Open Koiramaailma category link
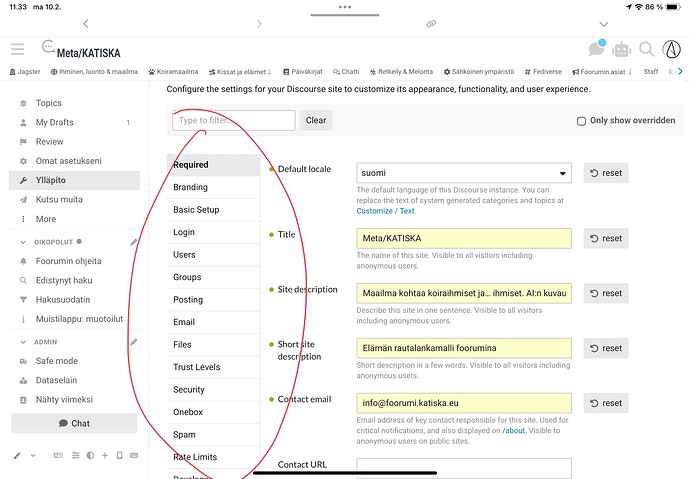 (x=173, y=72)
